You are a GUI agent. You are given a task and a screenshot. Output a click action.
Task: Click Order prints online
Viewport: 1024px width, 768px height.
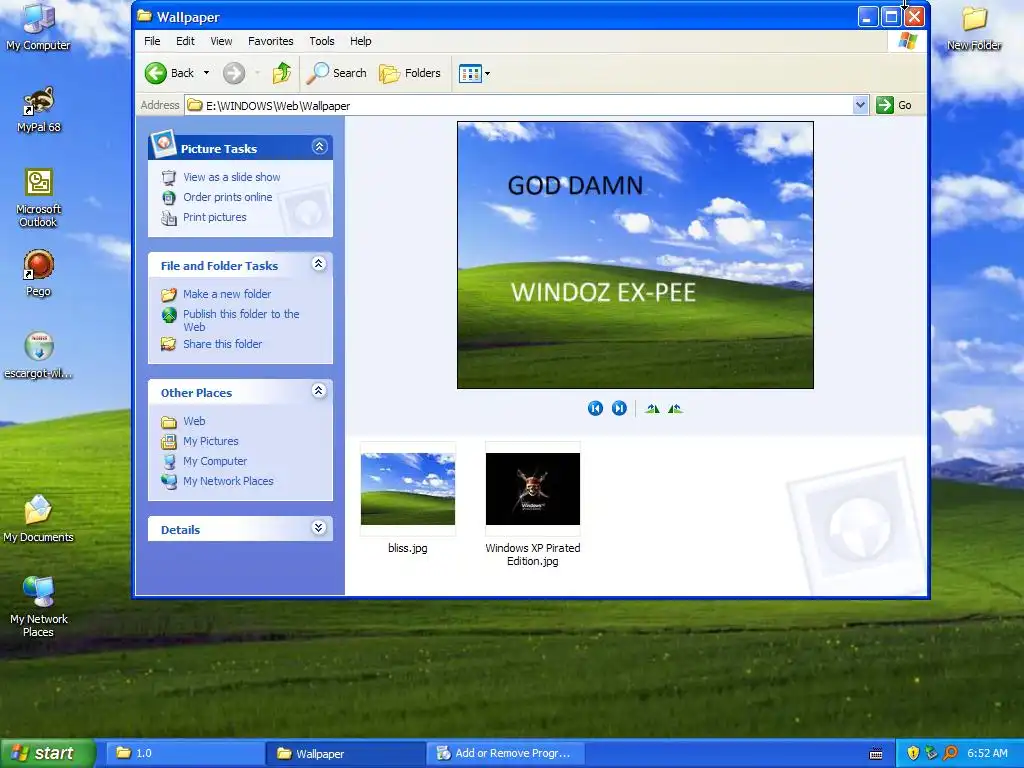point(227,197)
